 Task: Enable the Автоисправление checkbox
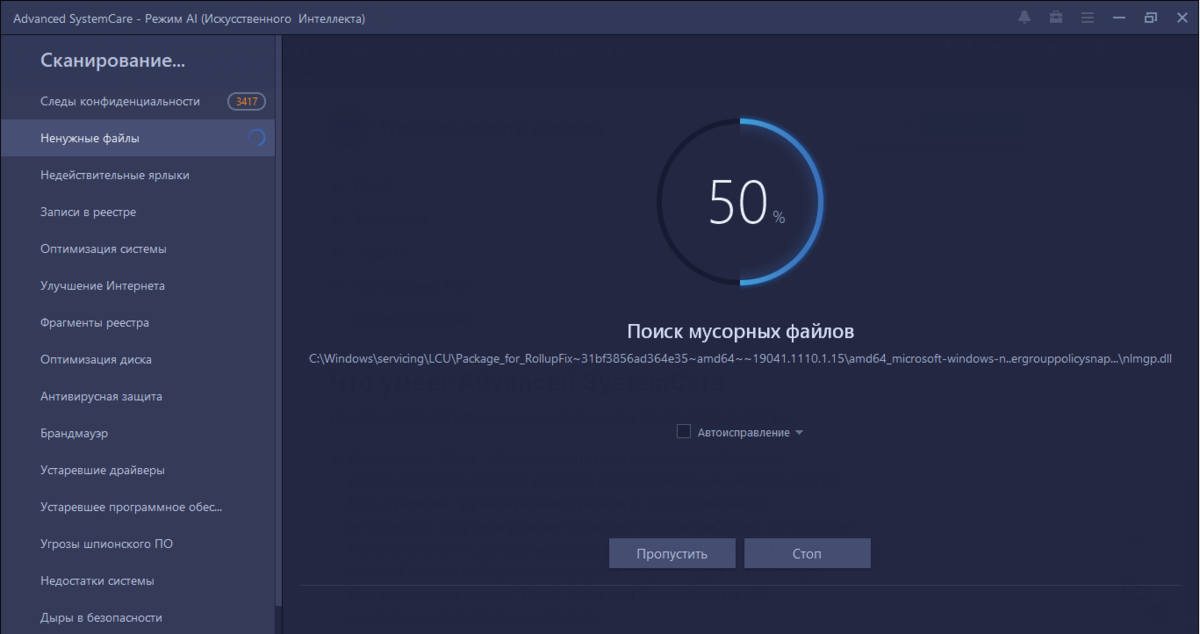click(x=684, y=431)
